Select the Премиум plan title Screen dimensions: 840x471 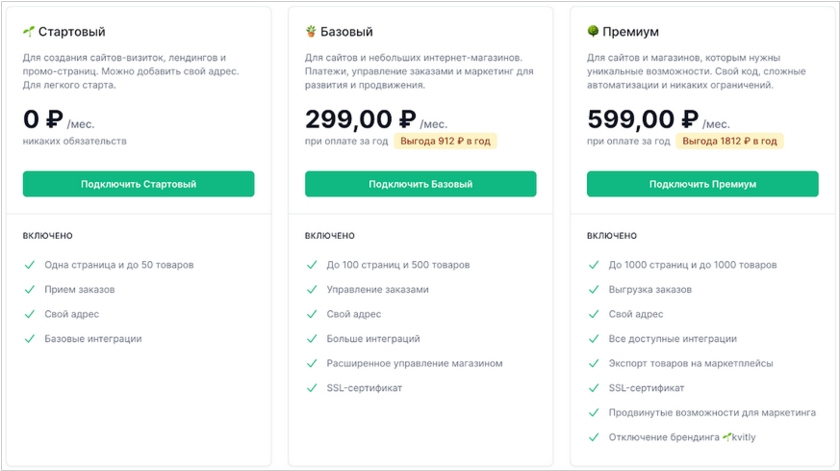tap(631, 32)
